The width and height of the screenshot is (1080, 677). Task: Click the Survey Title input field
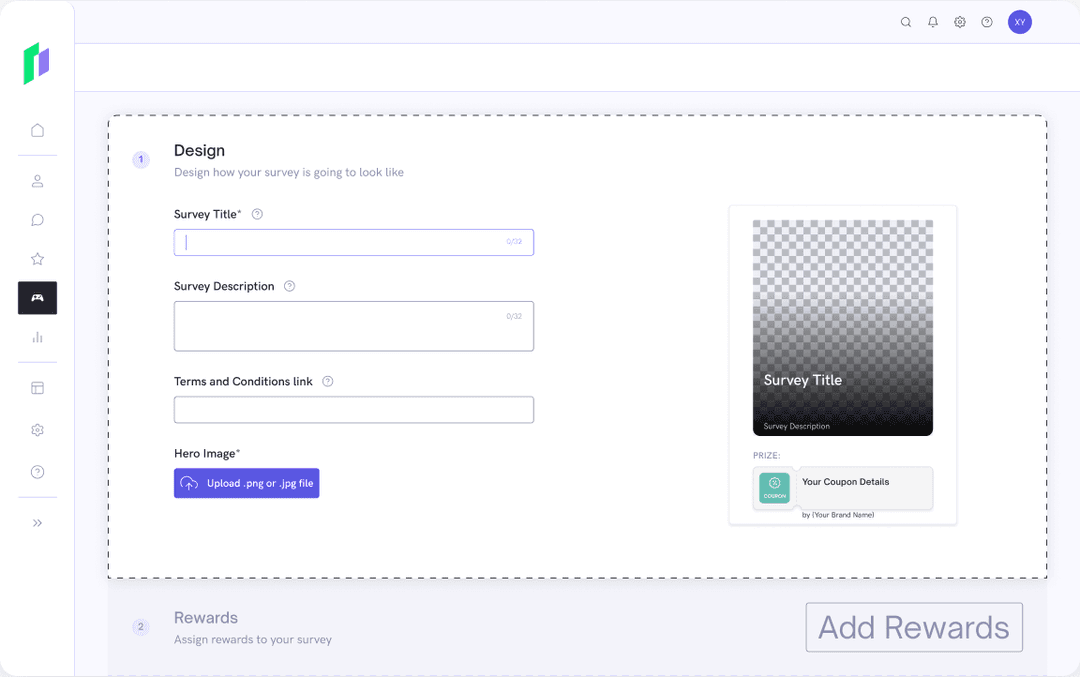tap(353, 242)
